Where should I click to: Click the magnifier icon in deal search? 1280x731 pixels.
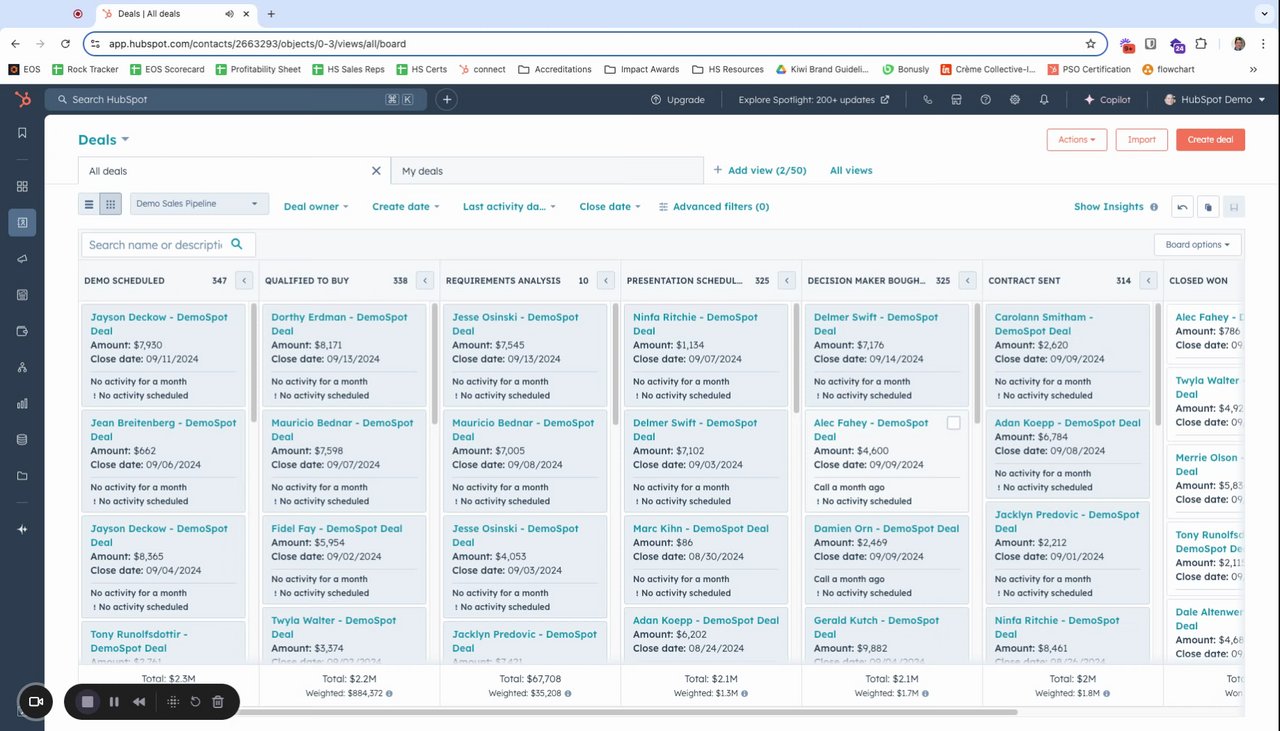237,244
